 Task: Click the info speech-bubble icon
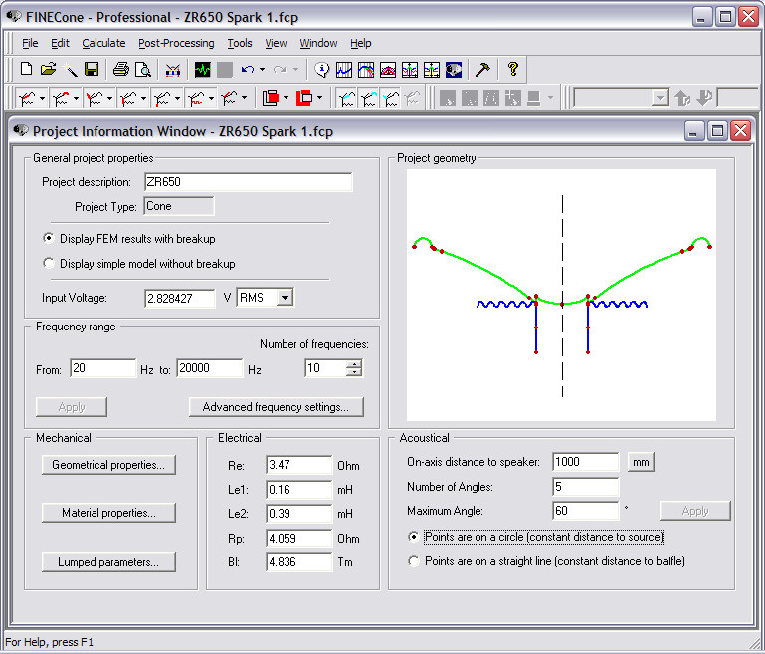coord(321,70)
